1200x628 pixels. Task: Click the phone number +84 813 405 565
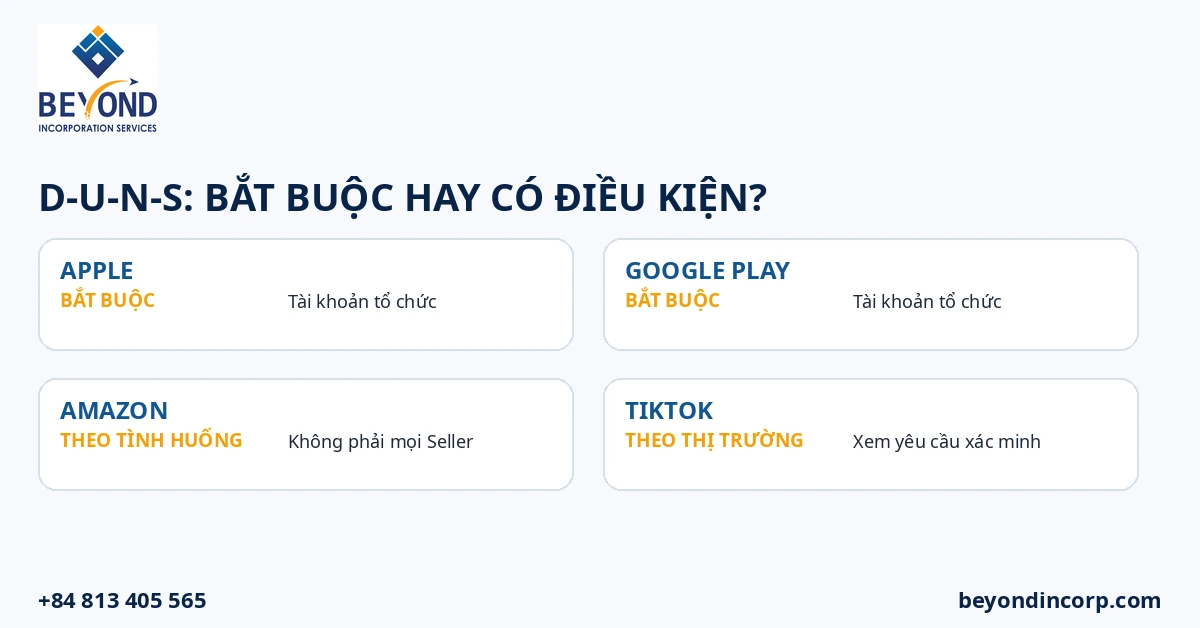pyautogui.click(x=122, y=600)
